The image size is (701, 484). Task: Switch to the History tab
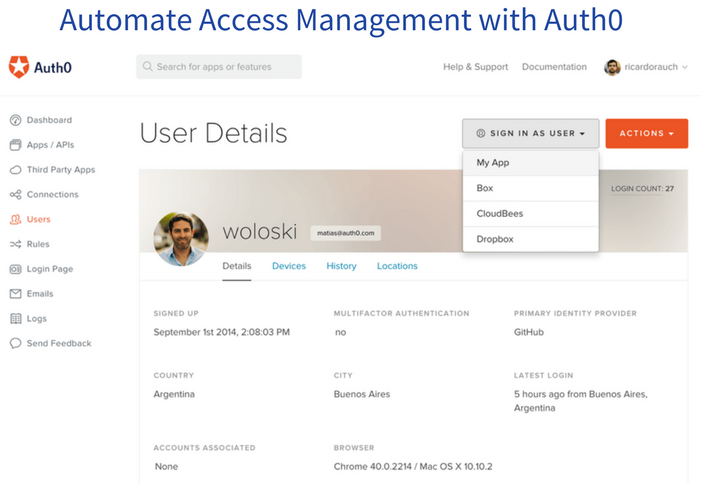coord(341,266)
